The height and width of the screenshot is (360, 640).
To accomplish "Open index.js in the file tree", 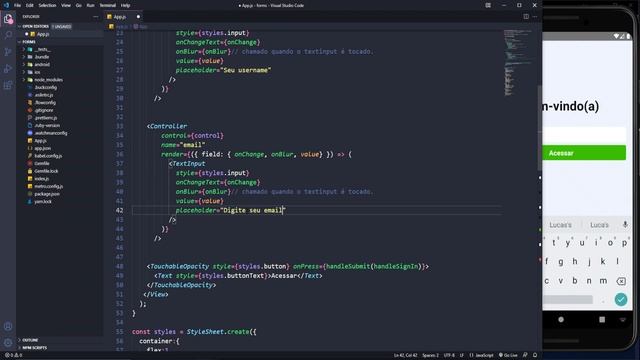I will [42, 179].
